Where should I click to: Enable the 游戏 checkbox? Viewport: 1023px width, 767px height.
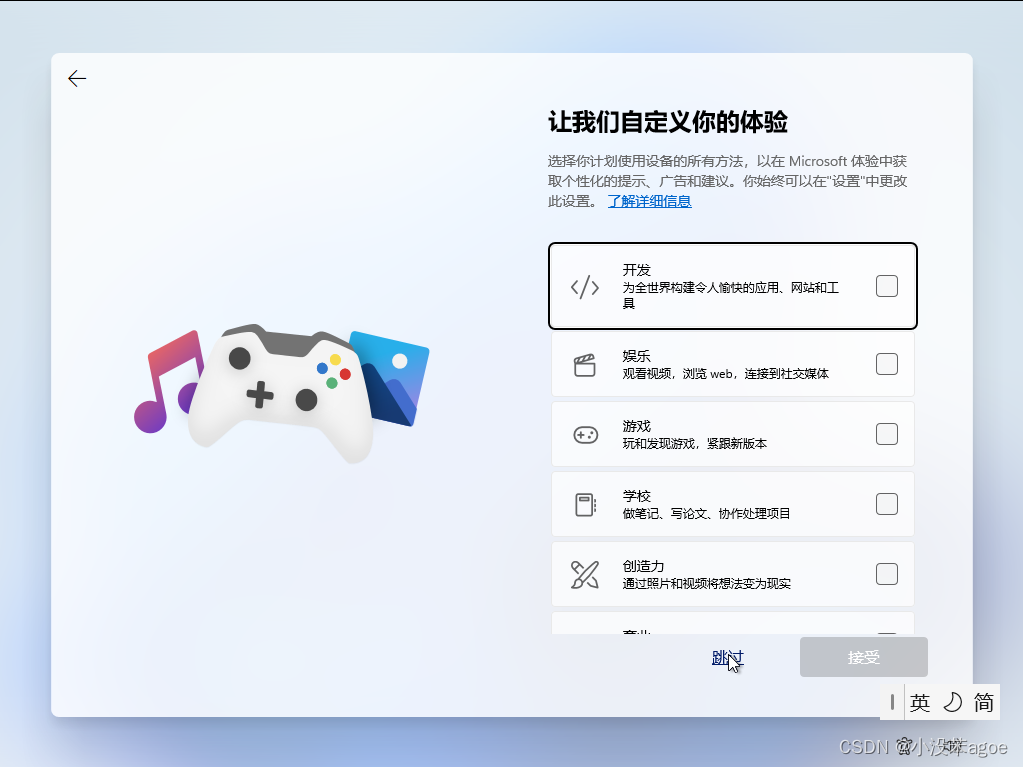click(887, 434)
